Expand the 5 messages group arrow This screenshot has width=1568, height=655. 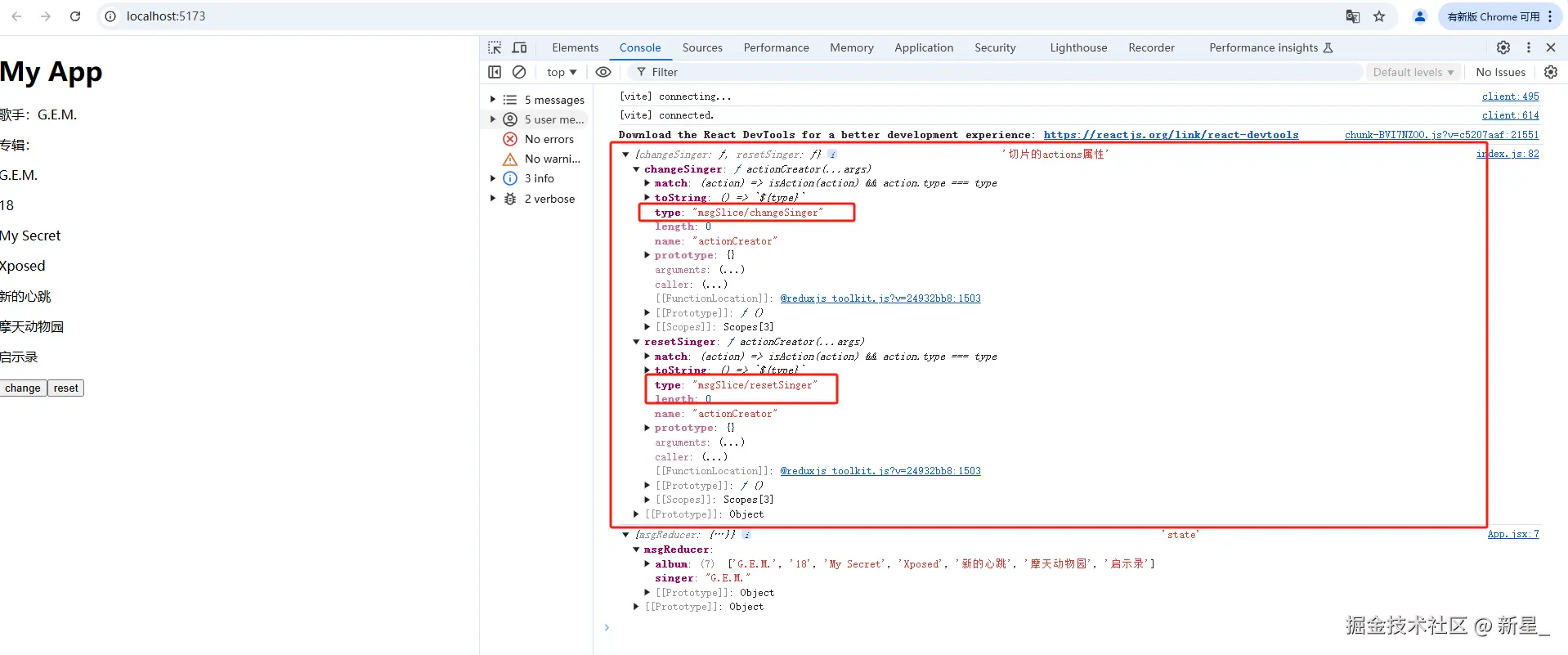[x=492, y=100]
